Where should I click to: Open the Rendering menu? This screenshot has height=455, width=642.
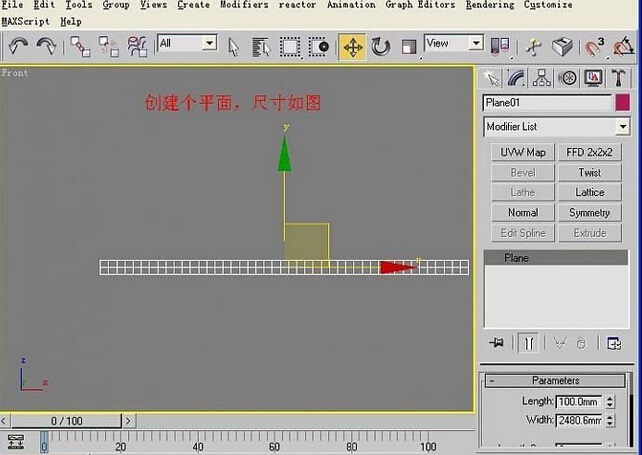(x=490, y=5)
